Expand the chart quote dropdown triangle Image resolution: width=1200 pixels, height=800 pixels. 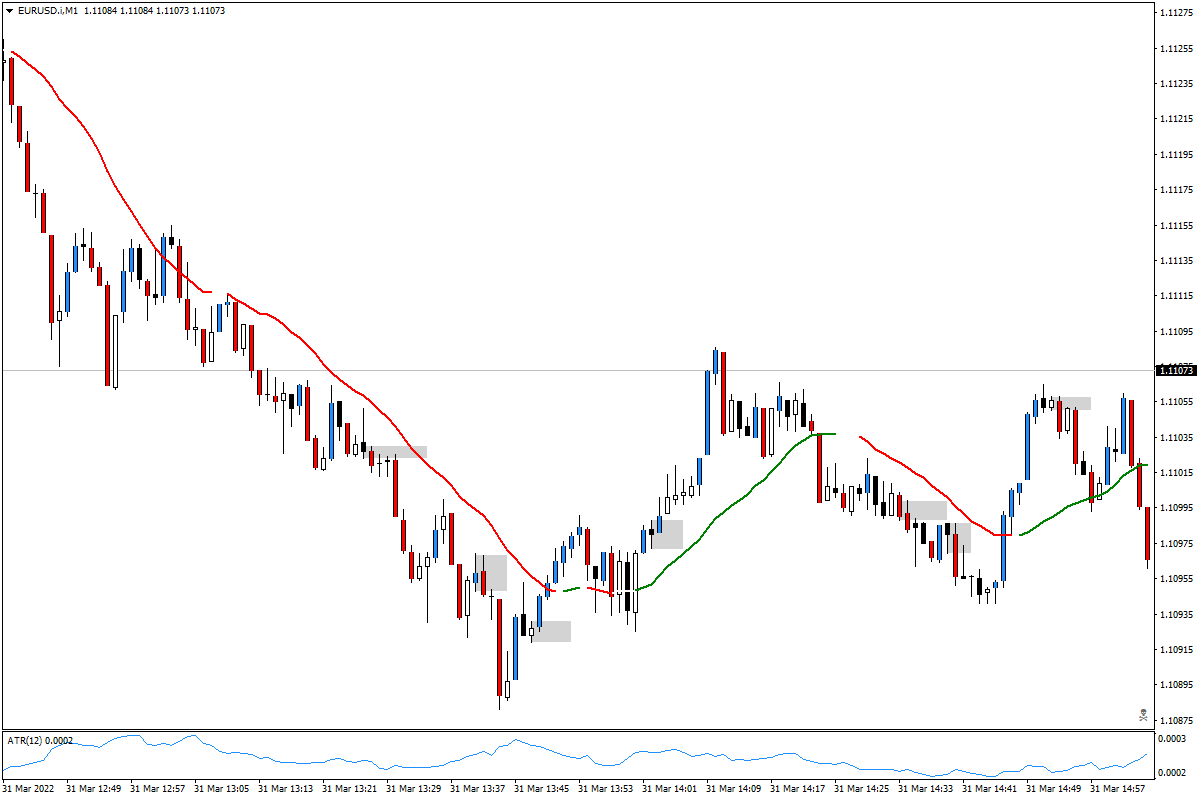point(8,9)
